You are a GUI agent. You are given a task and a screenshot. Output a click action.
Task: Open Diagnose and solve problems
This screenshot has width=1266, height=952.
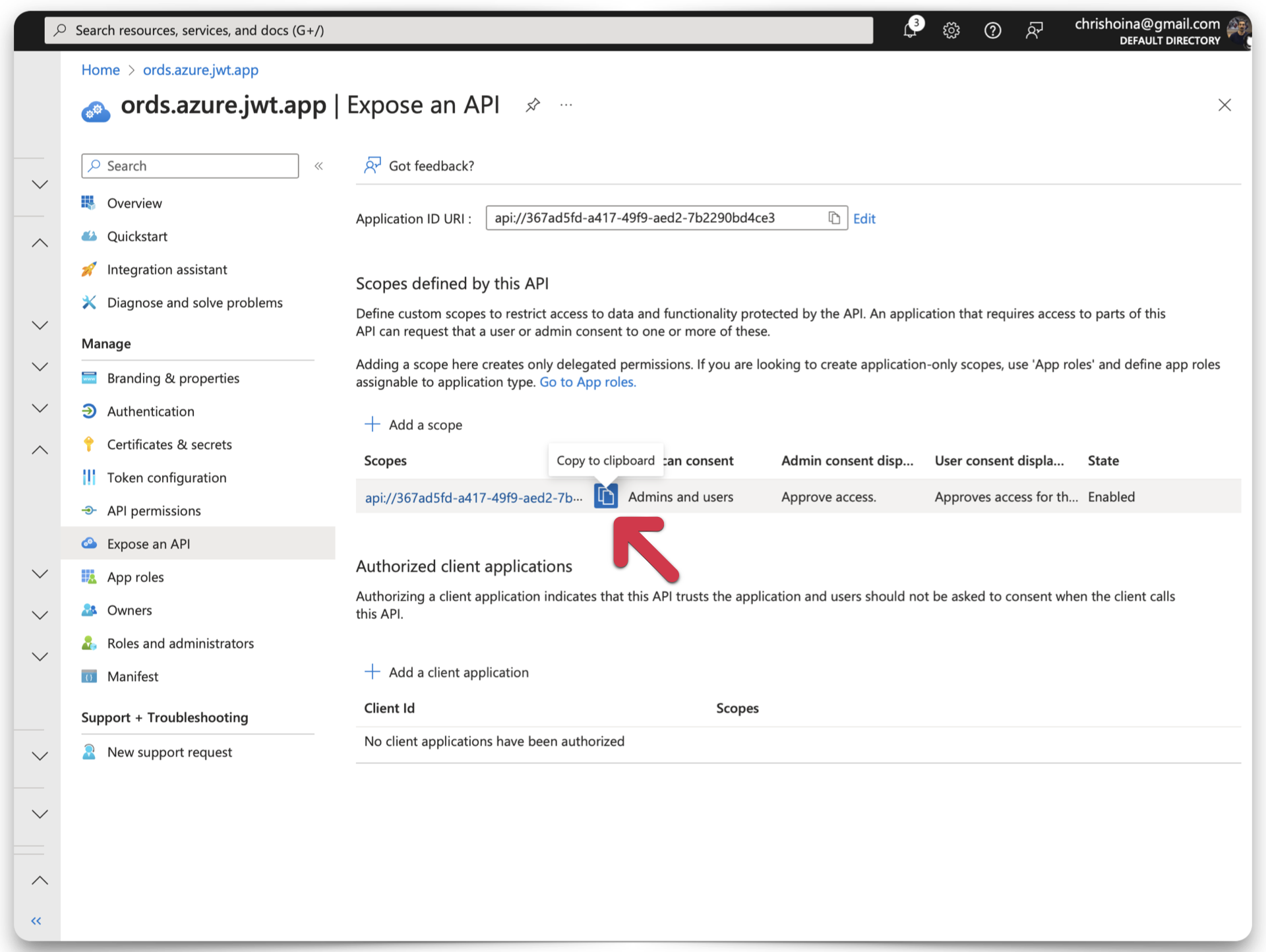pos(195,303)
